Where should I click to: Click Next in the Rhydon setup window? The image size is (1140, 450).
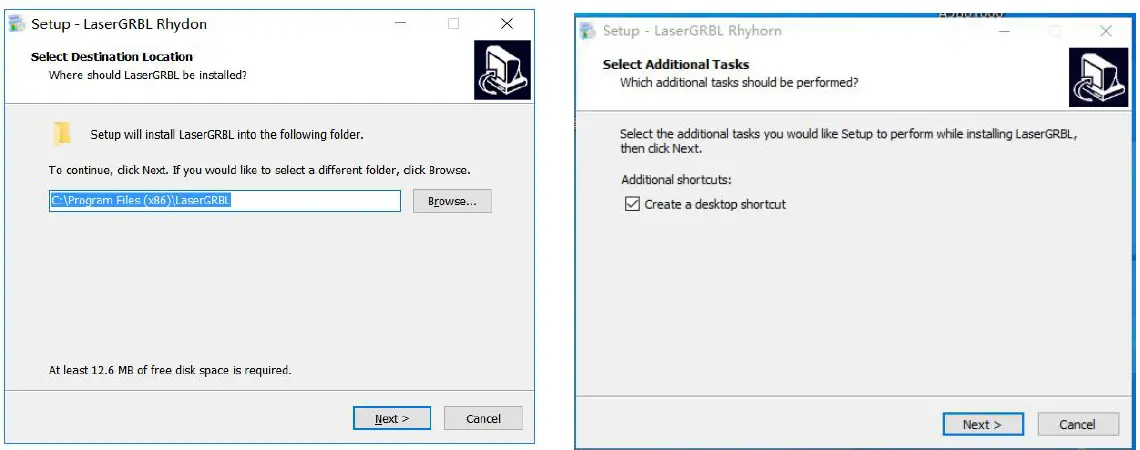tap(392, 418)
